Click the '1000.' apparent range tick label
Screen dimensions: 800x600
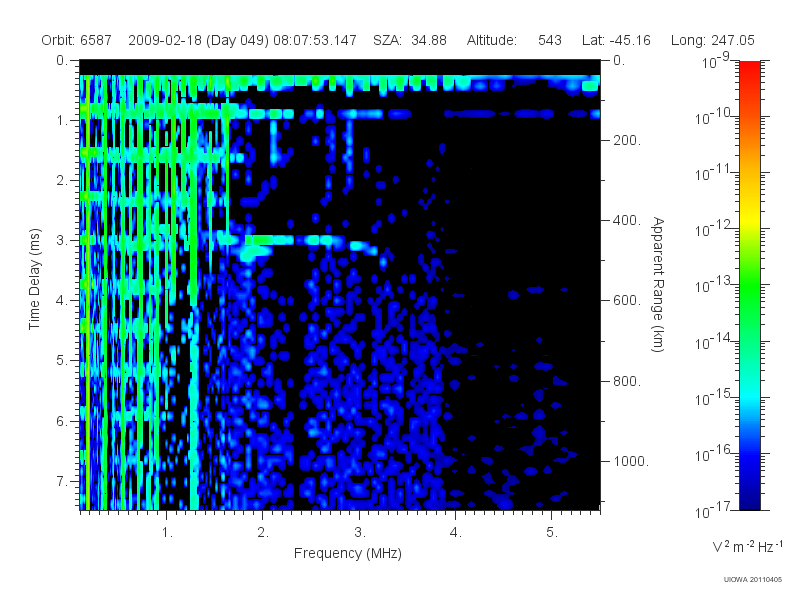click(x=631, y=461)
